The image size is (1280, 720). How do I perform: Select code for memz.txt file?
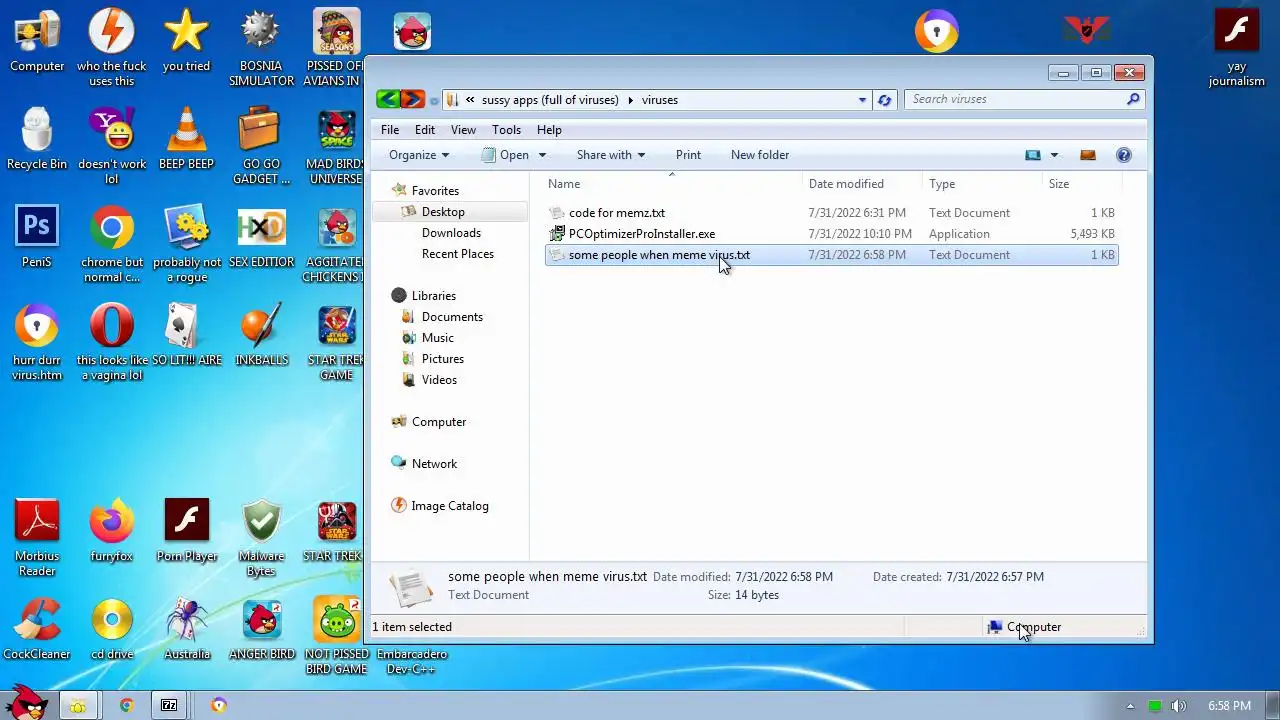click(831, 213)
